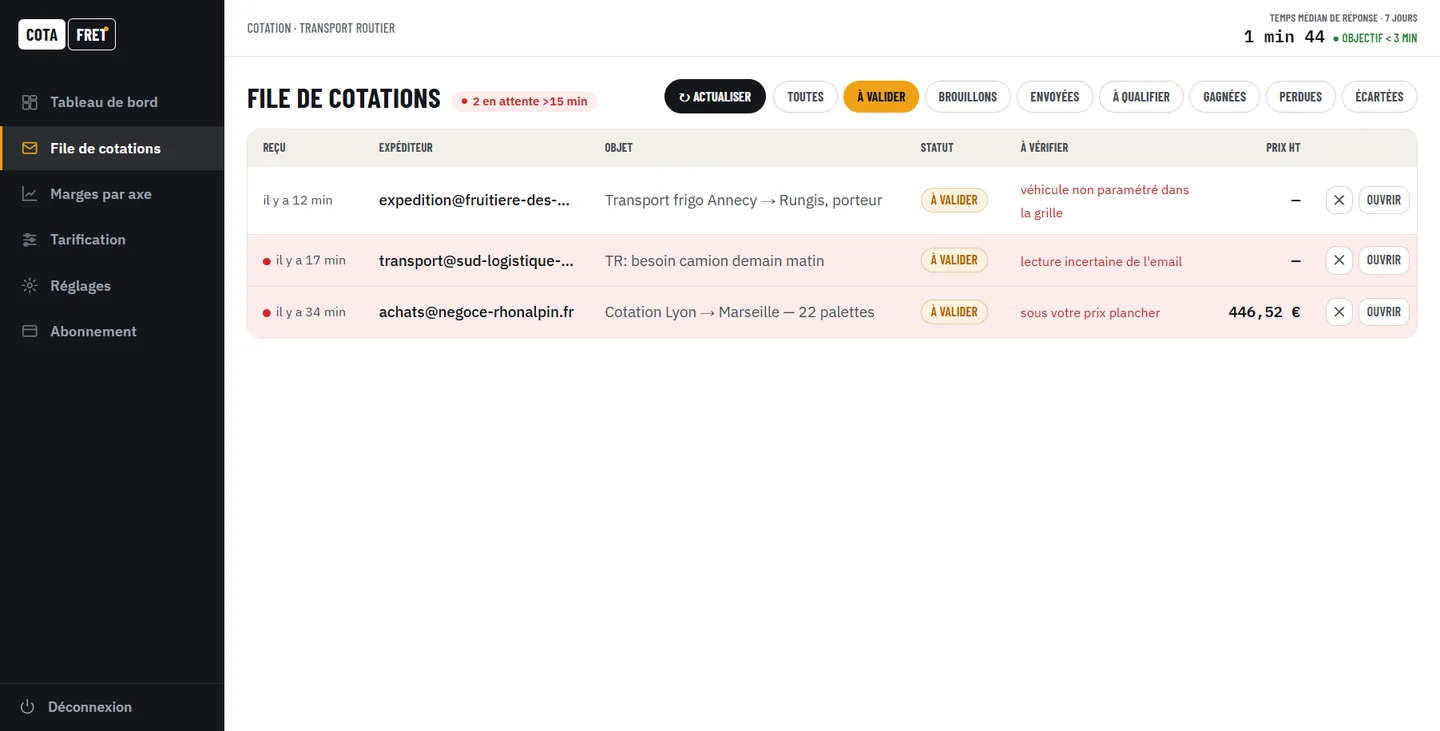Select the Écartées filter
Image resolution: width=1440 pixels, height=731 pixels.
(1379, 97)
